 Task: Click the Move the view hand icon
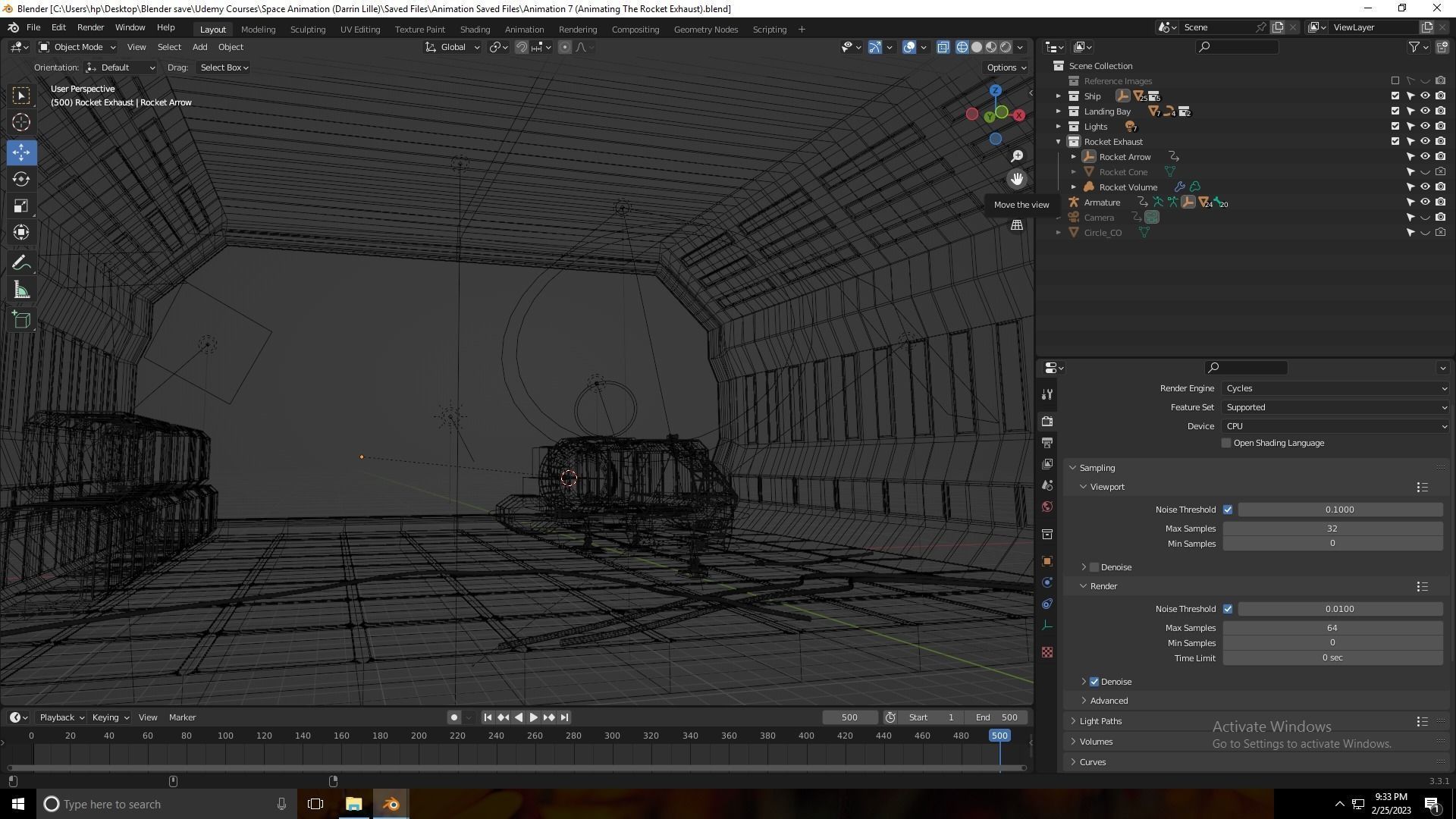pyautogui.click(x=1017, y=179)
